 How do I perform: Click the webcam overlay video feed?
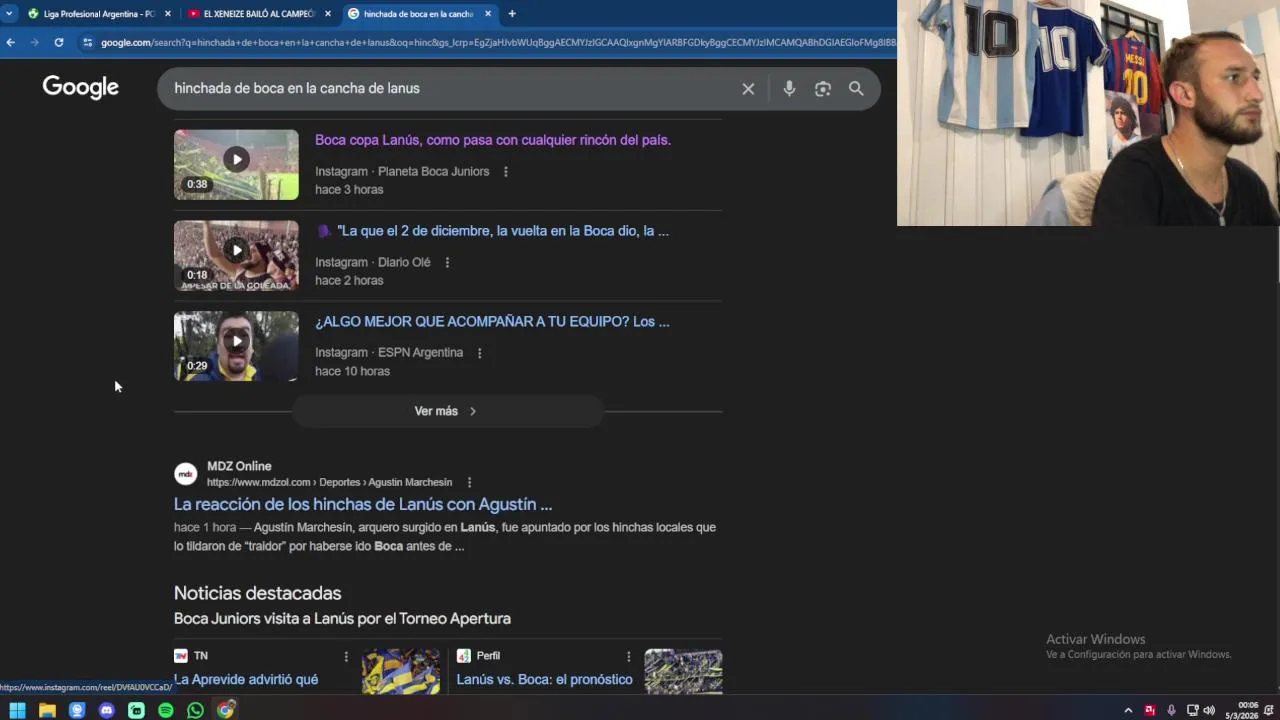(x=1088, y=113)
